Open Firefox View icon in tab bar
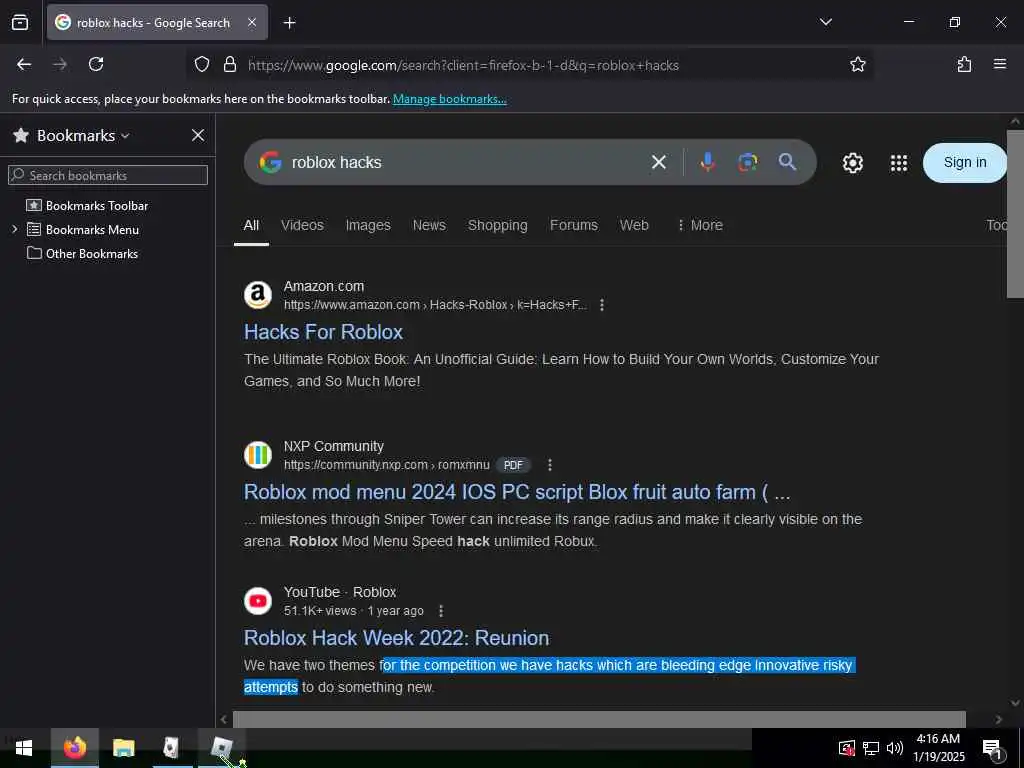This screenshot has width=1024, height=768. [20, 22]
